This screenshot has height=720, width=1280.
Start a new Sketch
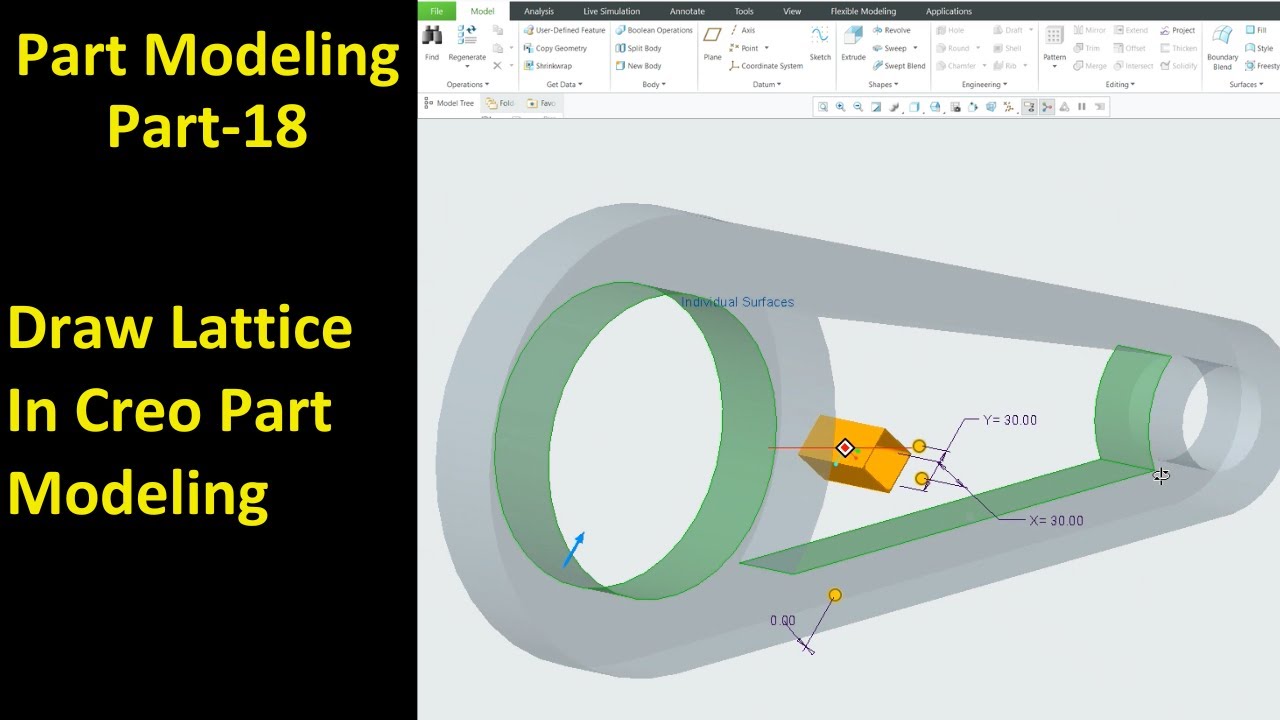820,42
